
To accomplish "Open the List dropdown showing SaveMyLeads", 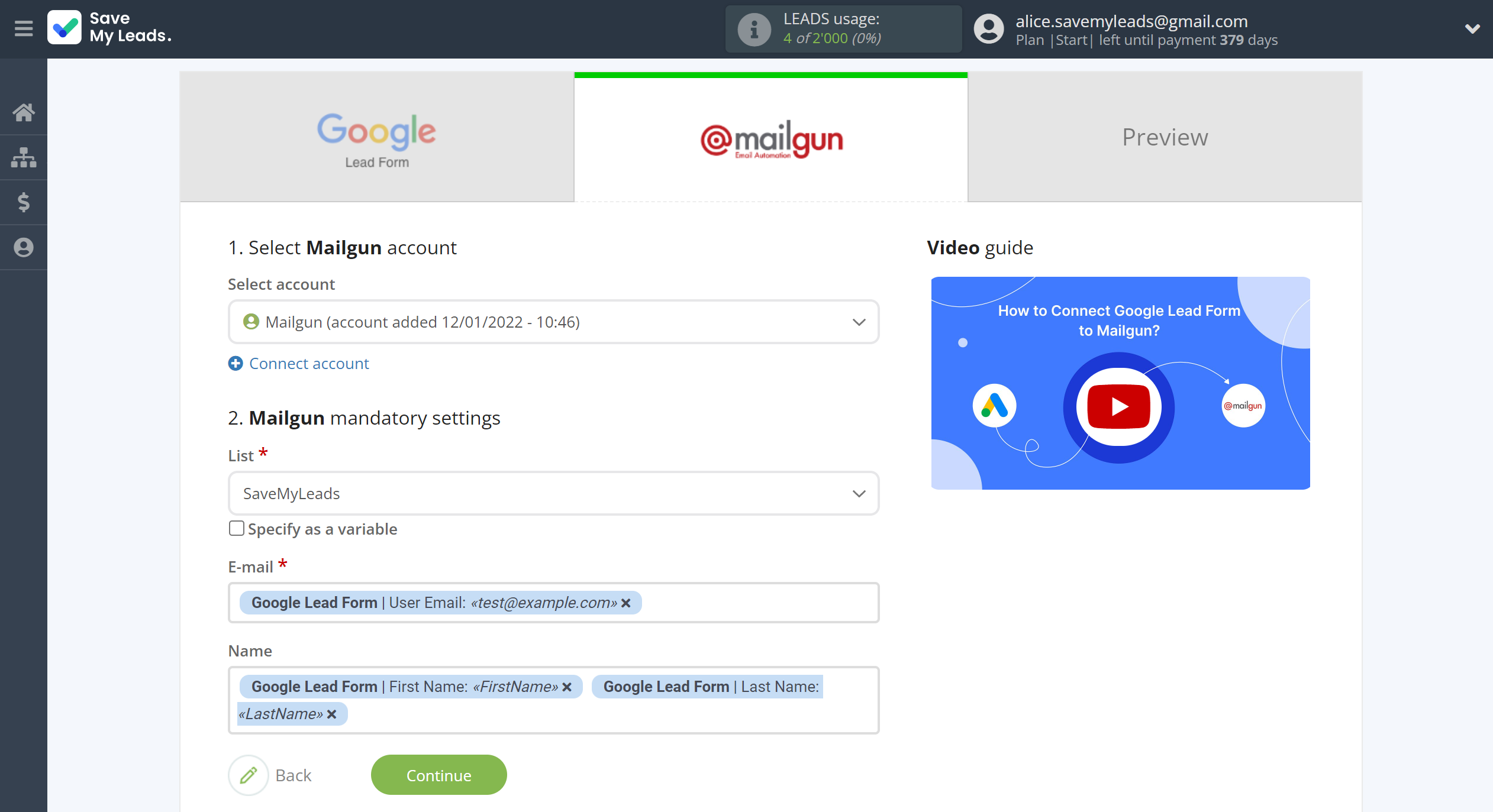I will [553, 493].
